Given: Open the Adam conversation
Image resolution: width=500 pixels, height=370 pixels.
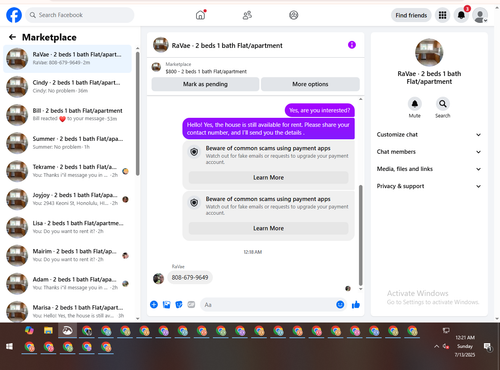Looking at the screenshot, I should pos(68,284).
